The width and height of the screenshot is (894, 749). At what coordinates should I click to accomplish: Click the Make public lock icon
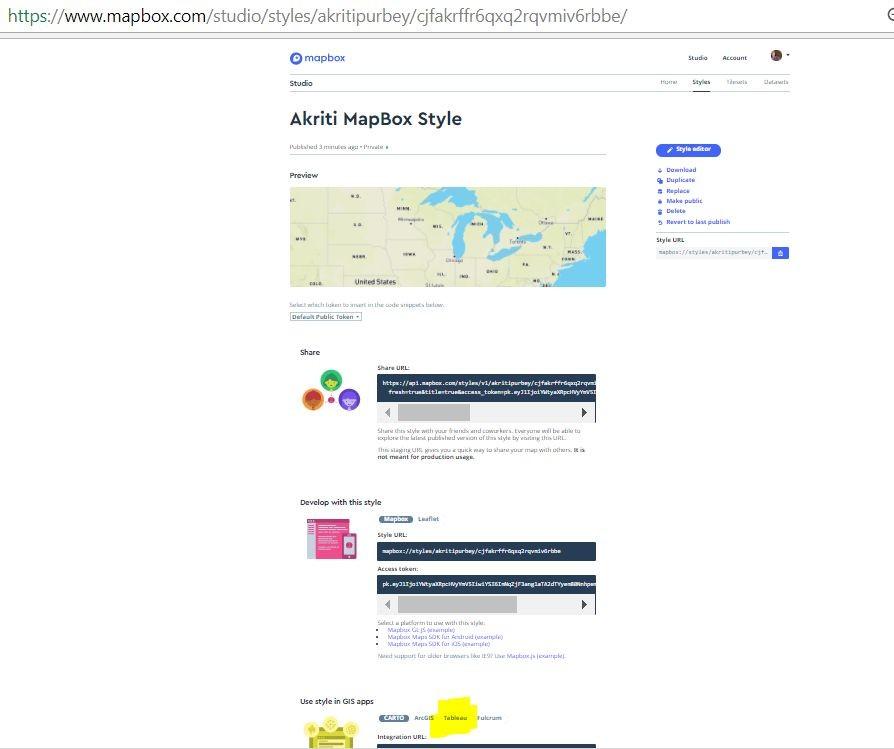click(660, 201)
